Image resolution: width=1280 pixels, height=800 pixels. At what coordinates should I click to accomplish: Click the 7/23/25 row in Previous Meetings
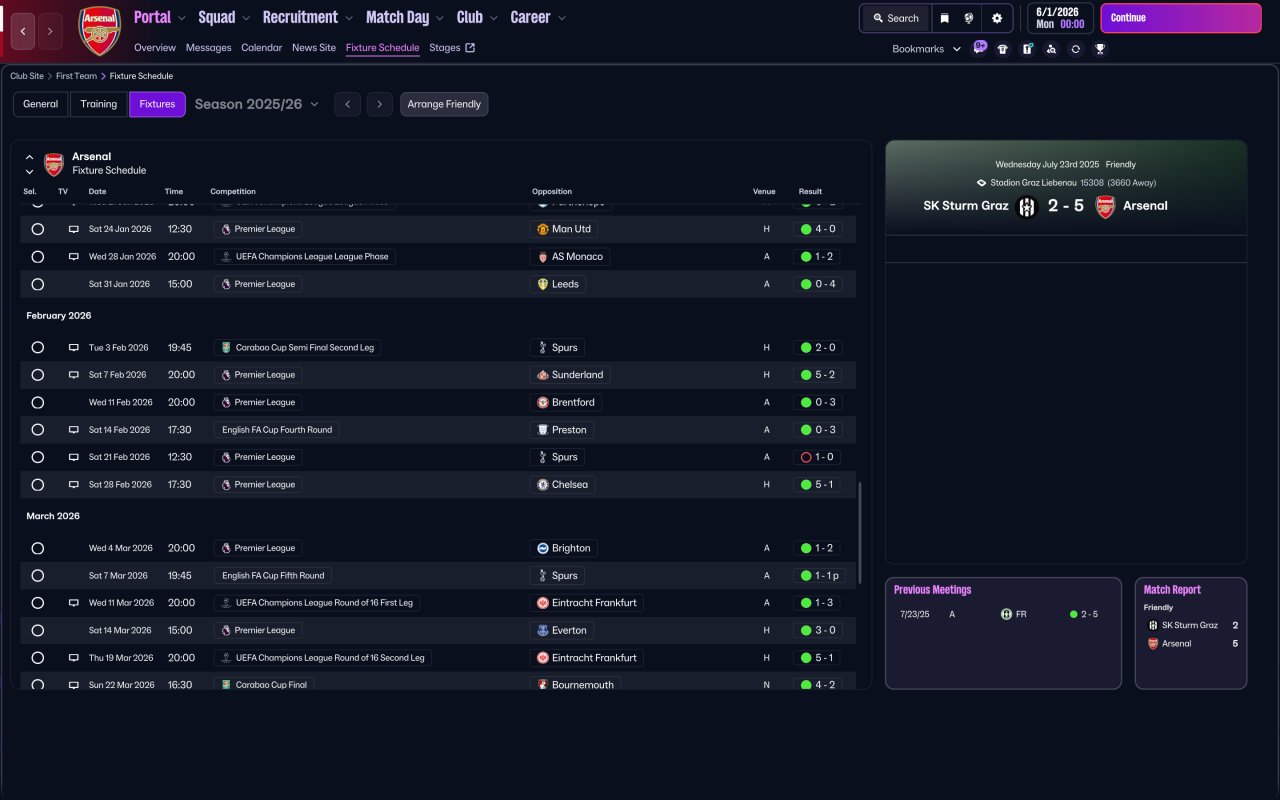point(1003,614)
